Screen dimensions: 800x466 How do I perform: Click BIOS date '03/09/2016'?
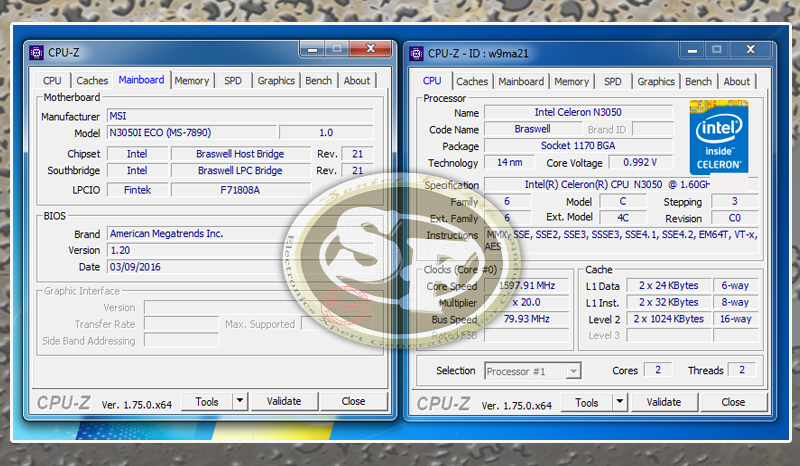tap(240, 267)
